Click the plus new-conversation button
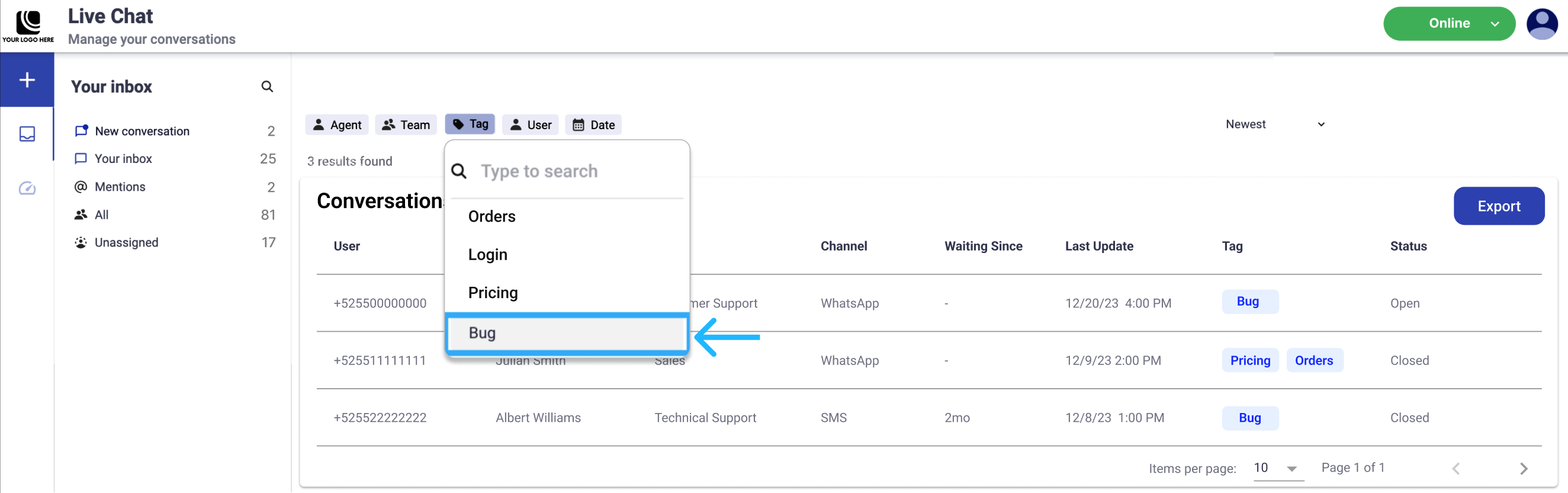The image size is (1568, 493). 27,80
